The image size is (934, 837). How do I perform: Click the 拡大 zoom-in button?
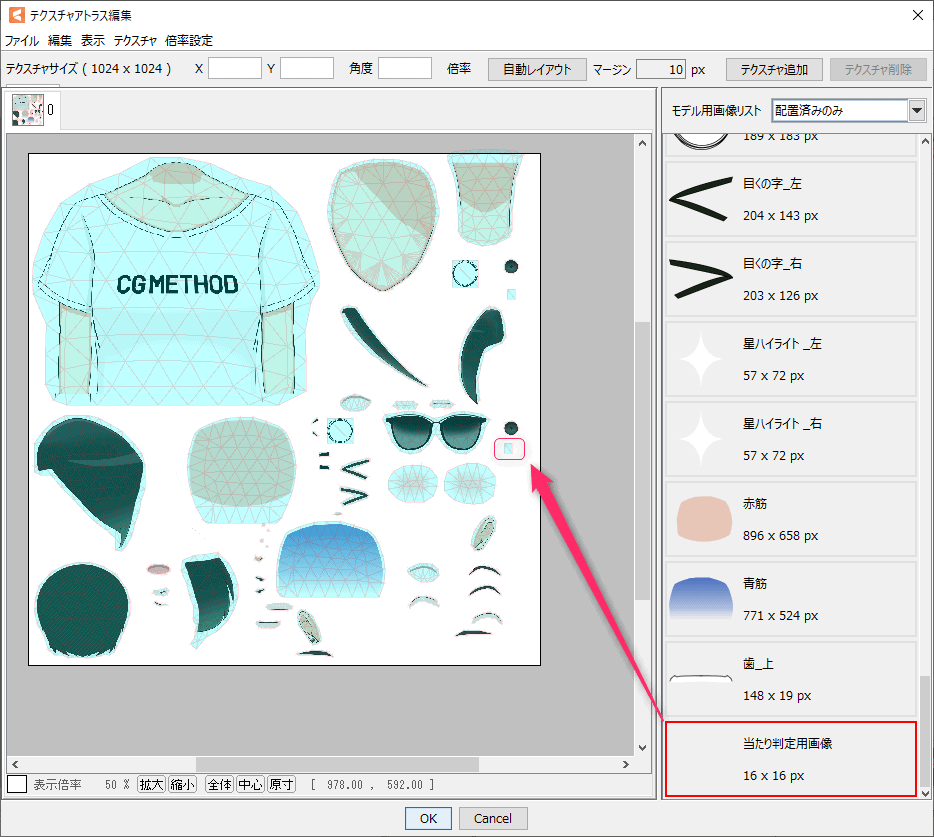point(151,785)
